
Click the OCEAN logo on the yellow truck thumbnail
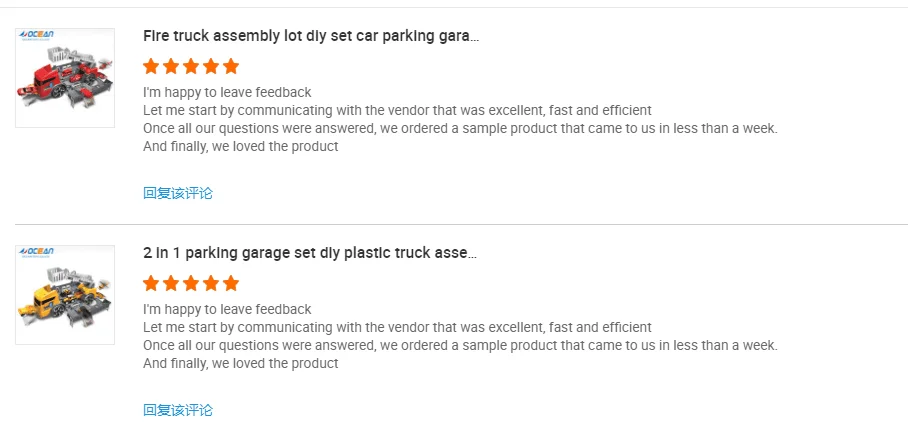(x=36, y=252)
